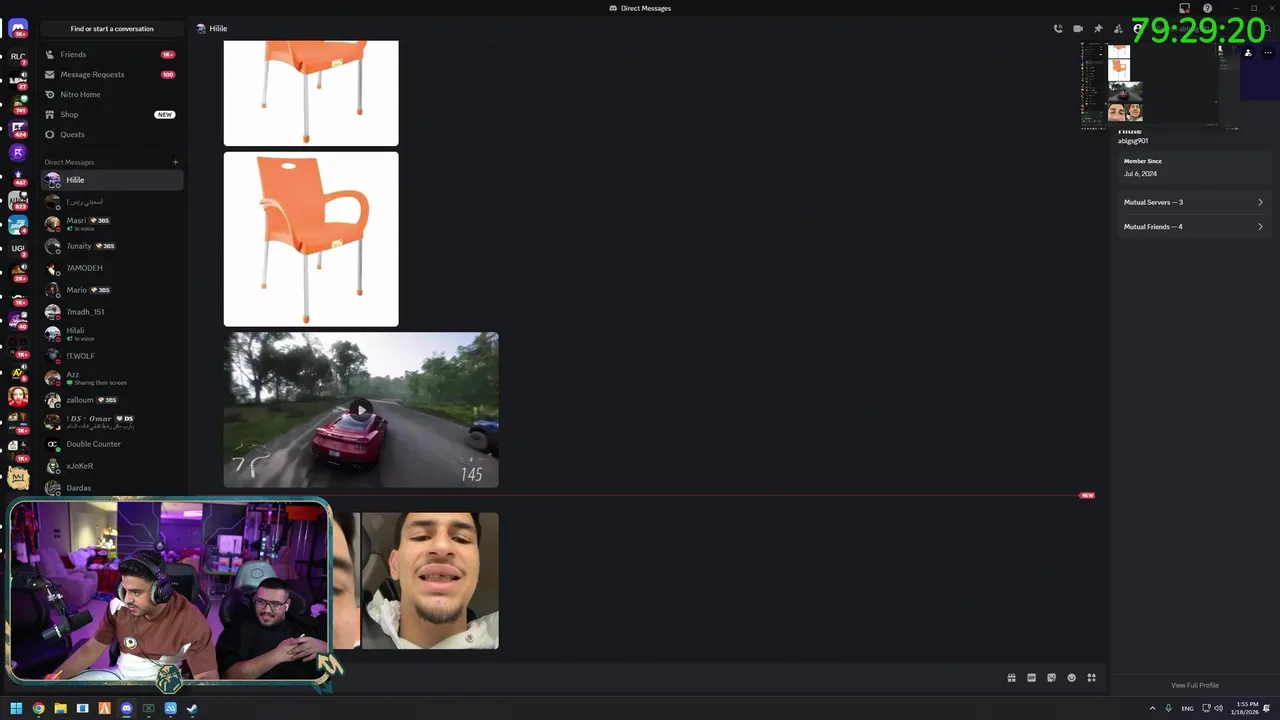Viewport: 1280px width, 720px height.
Task: Open DM with 7AMODEH
Action: click(x=112, y=268)
